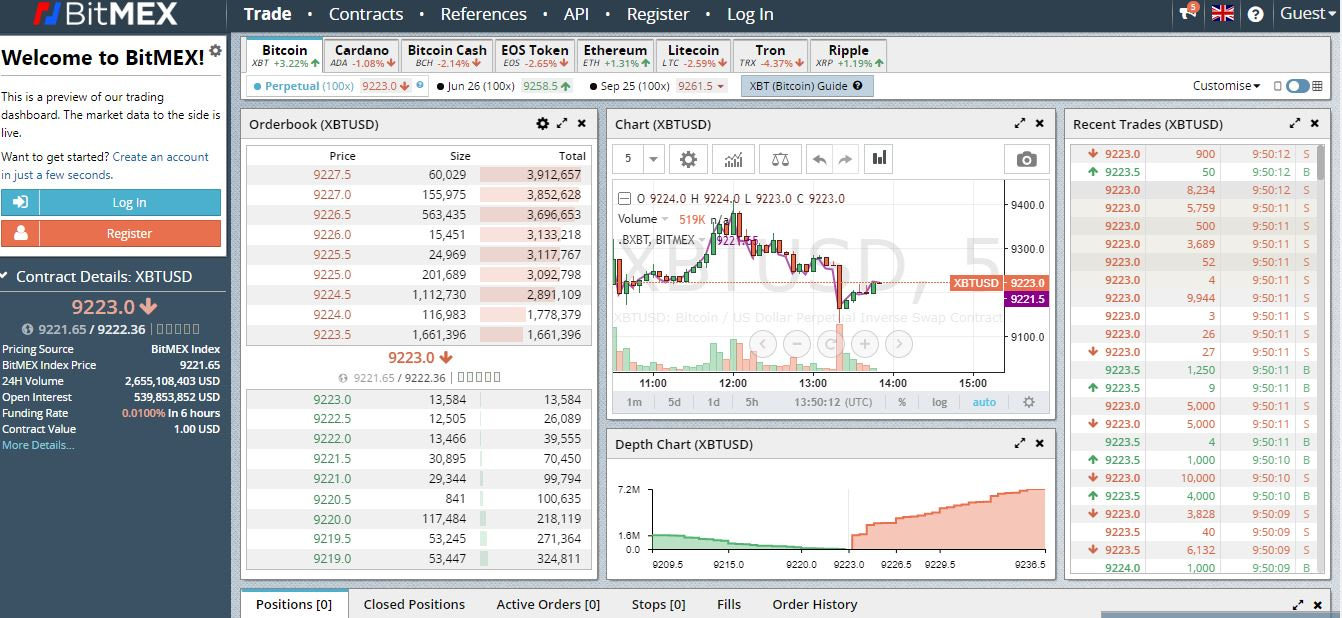Redo chart action
The image size is (1342, 618).
coord(845,159)
